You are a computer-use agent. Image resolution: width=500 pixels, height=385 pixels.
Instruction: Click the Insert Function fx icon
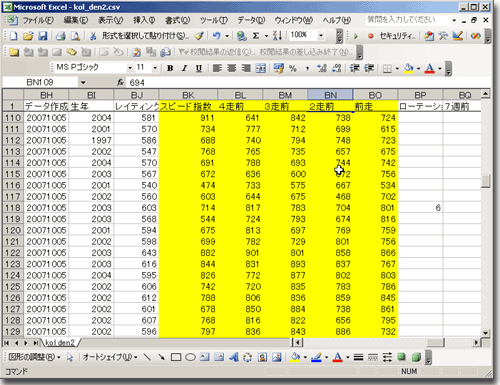120,82
